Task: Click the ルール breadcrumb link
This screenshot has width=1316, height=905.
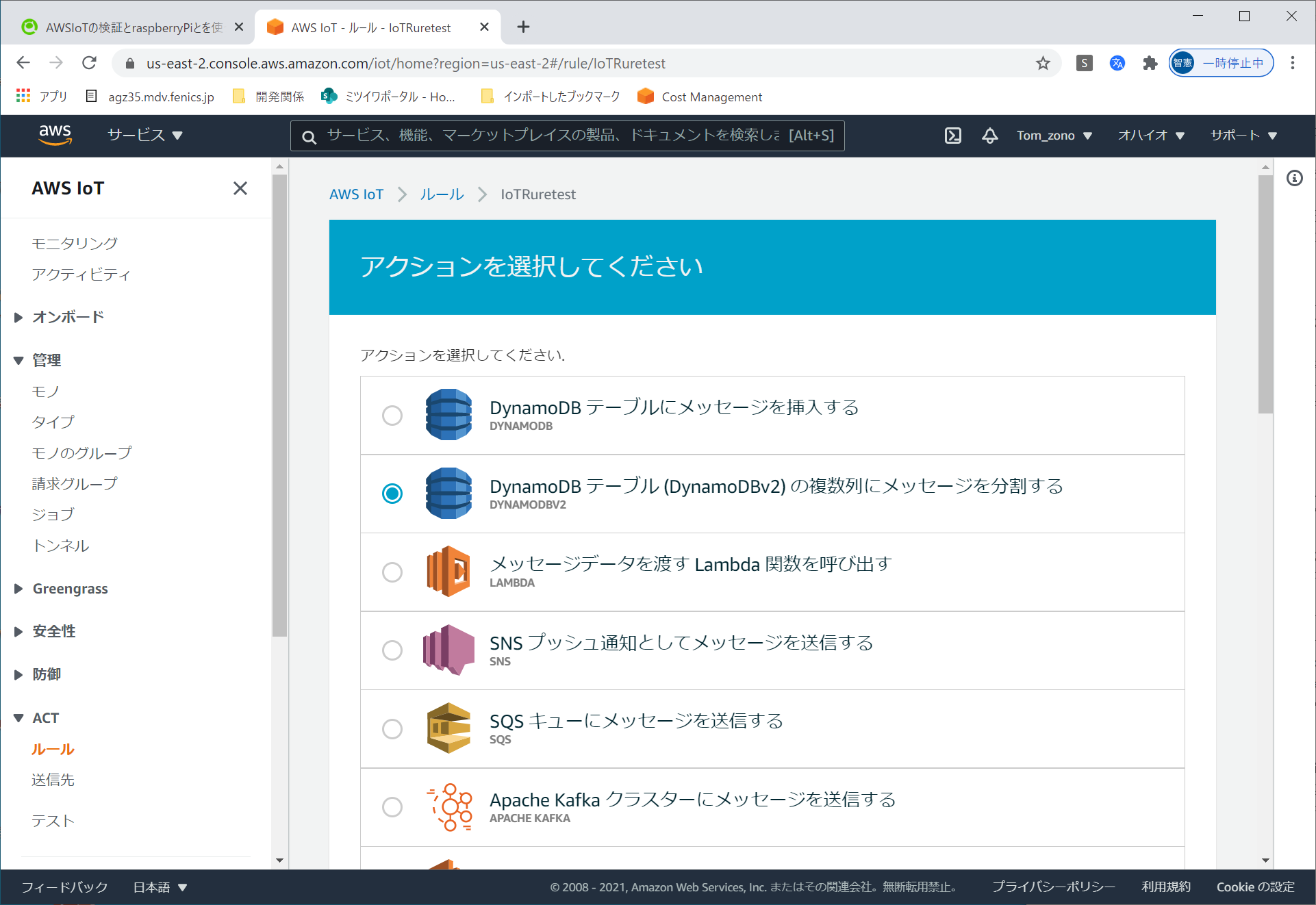Action: pyautogui.click(x=442, y=194)
